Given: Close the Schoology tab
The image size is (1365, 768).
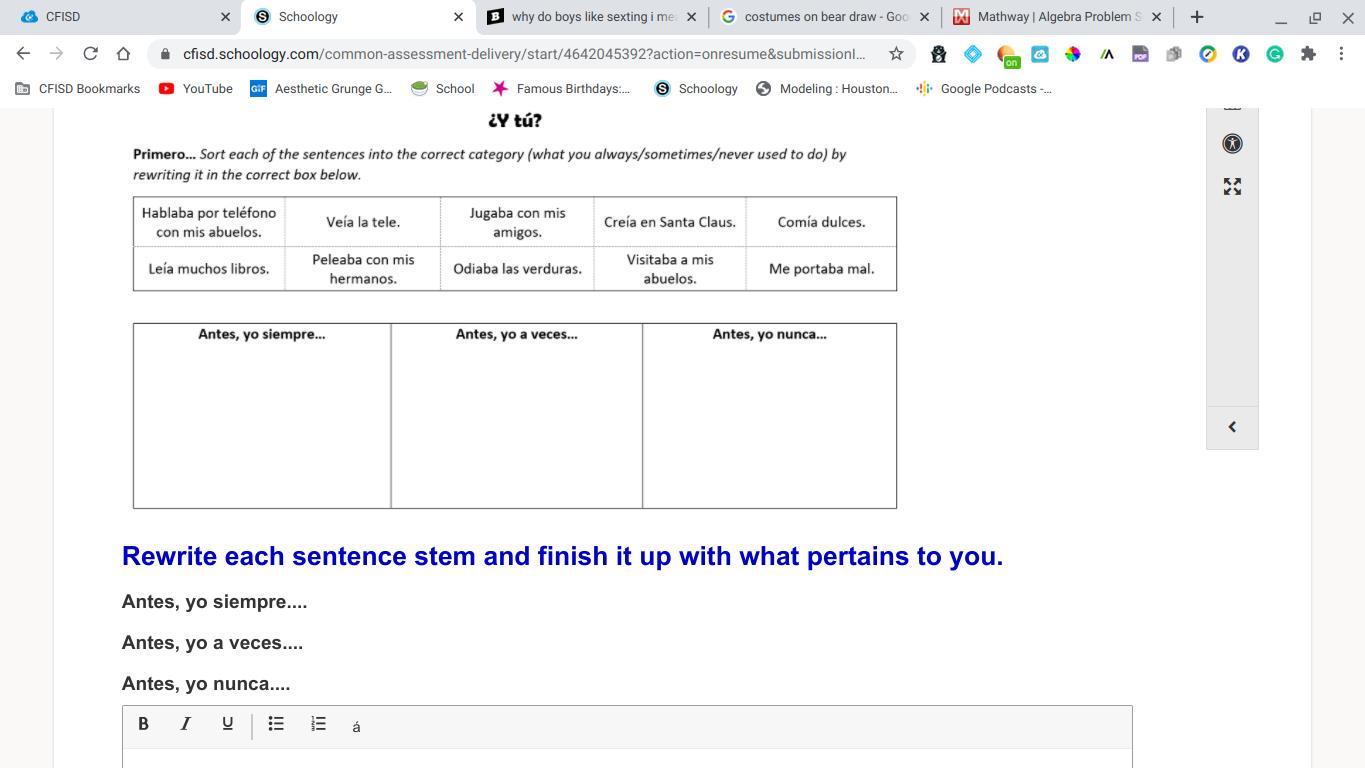Looking at the screenshot, I should pos(458,17).
